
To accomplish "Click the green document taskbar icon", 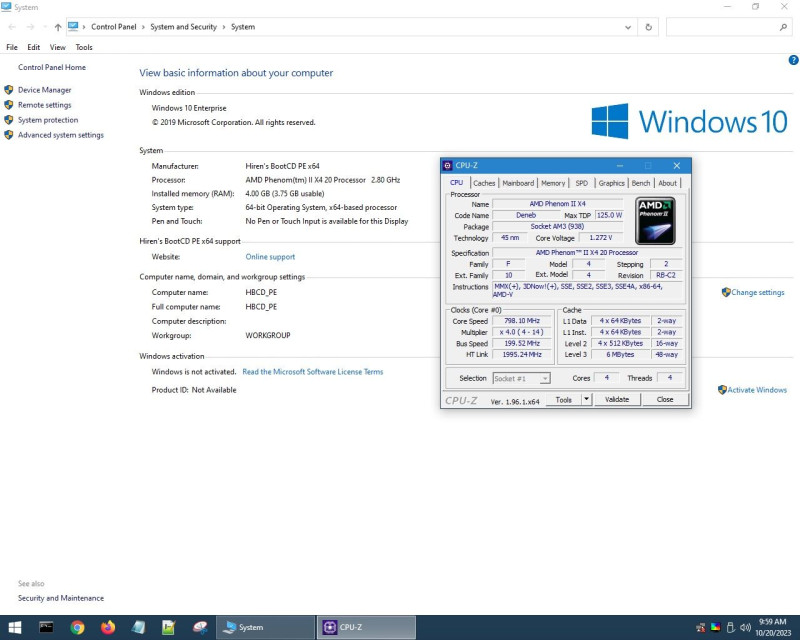I will point(169,627).
